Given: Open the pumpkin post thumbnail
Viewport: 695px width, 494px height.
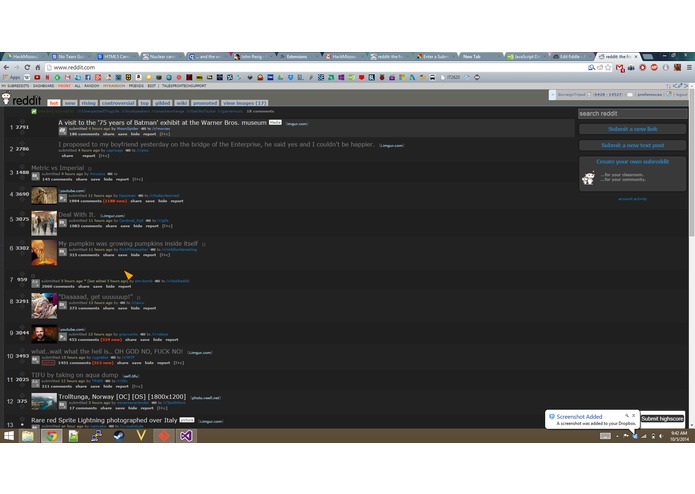Looking at the screenshot, I should point(44,252).
